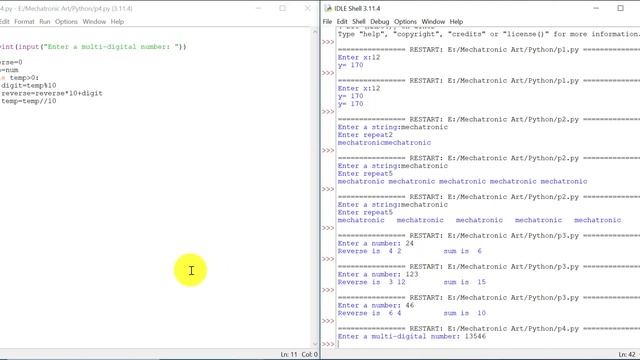This screenshot has height=360, width=640.
Task: Click the p4.py editor vertical scrollbar
Action: pyautogui.click(x=315, y=188)
